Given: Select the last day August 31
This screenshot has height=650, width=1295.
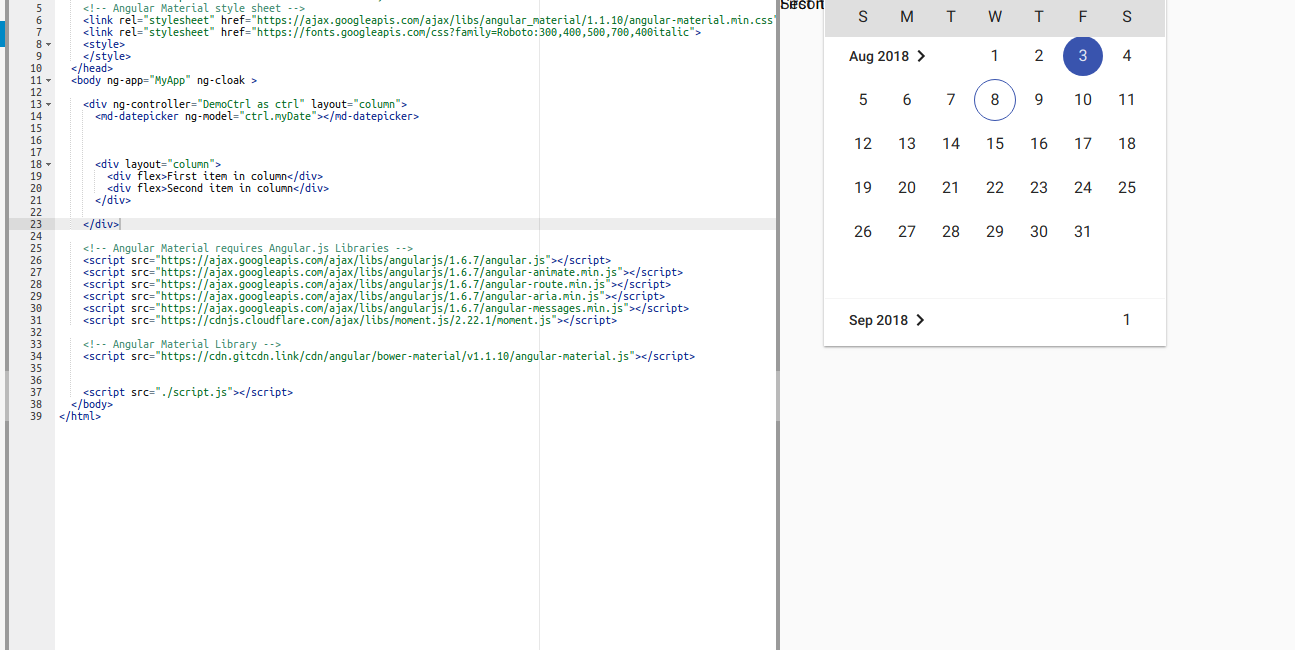Looking at the screenshot, I should (x=1082, y=231).
